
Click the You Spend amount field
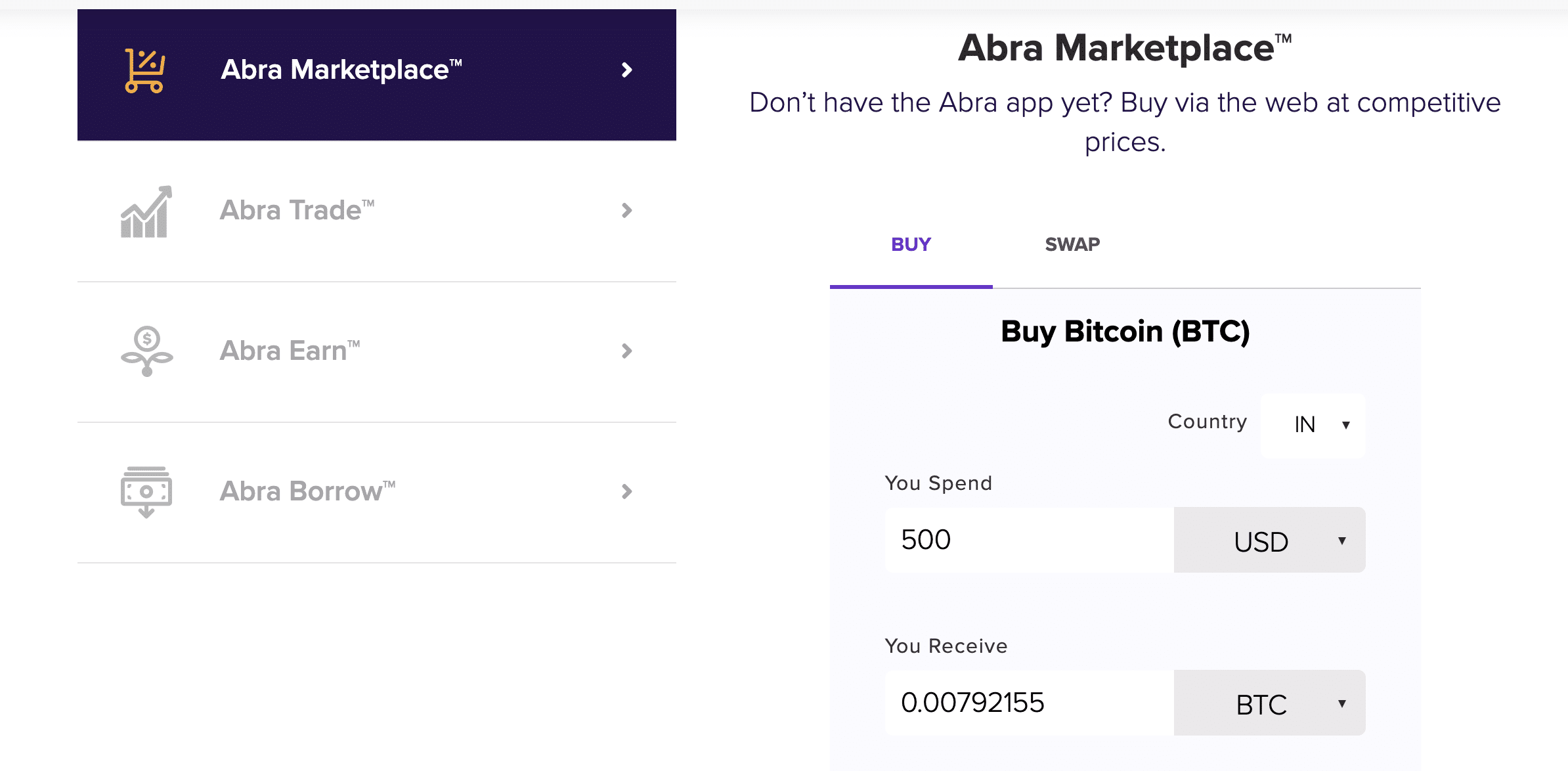point(1030,540)
